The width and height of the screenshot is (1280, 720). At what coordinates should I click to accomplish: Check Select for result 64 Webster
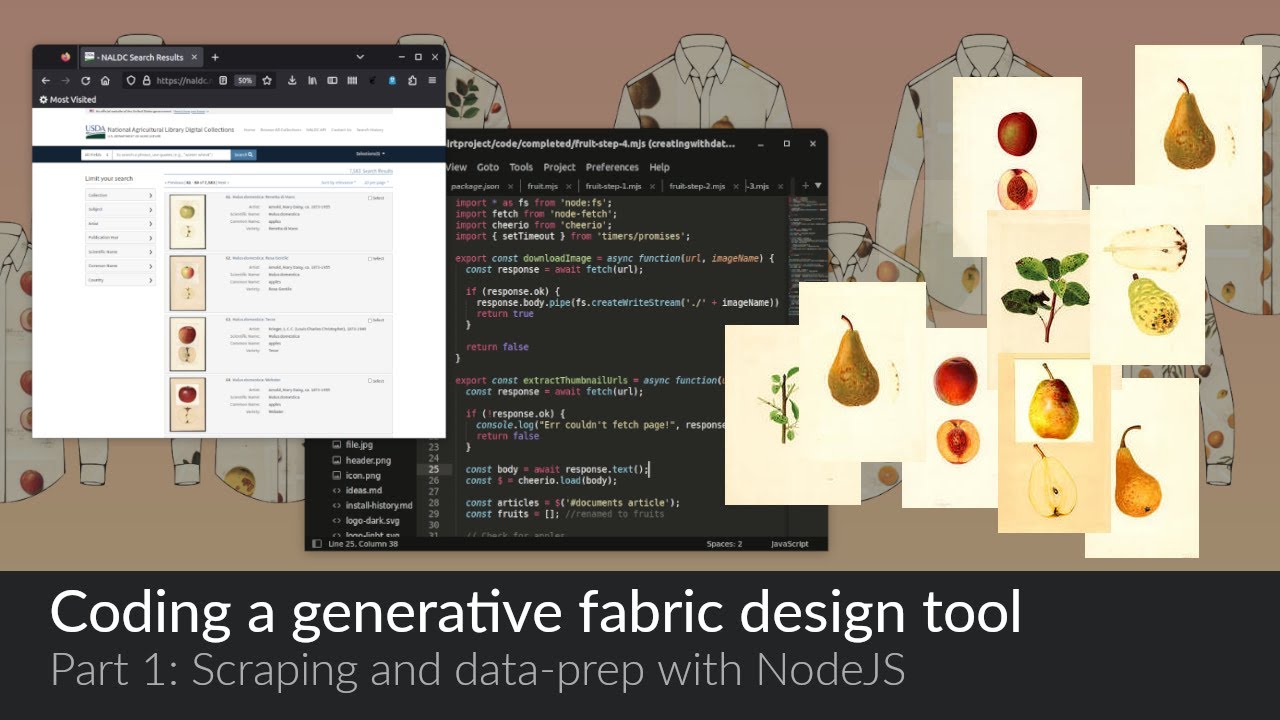pyautogui.click(x=370, y=381)
